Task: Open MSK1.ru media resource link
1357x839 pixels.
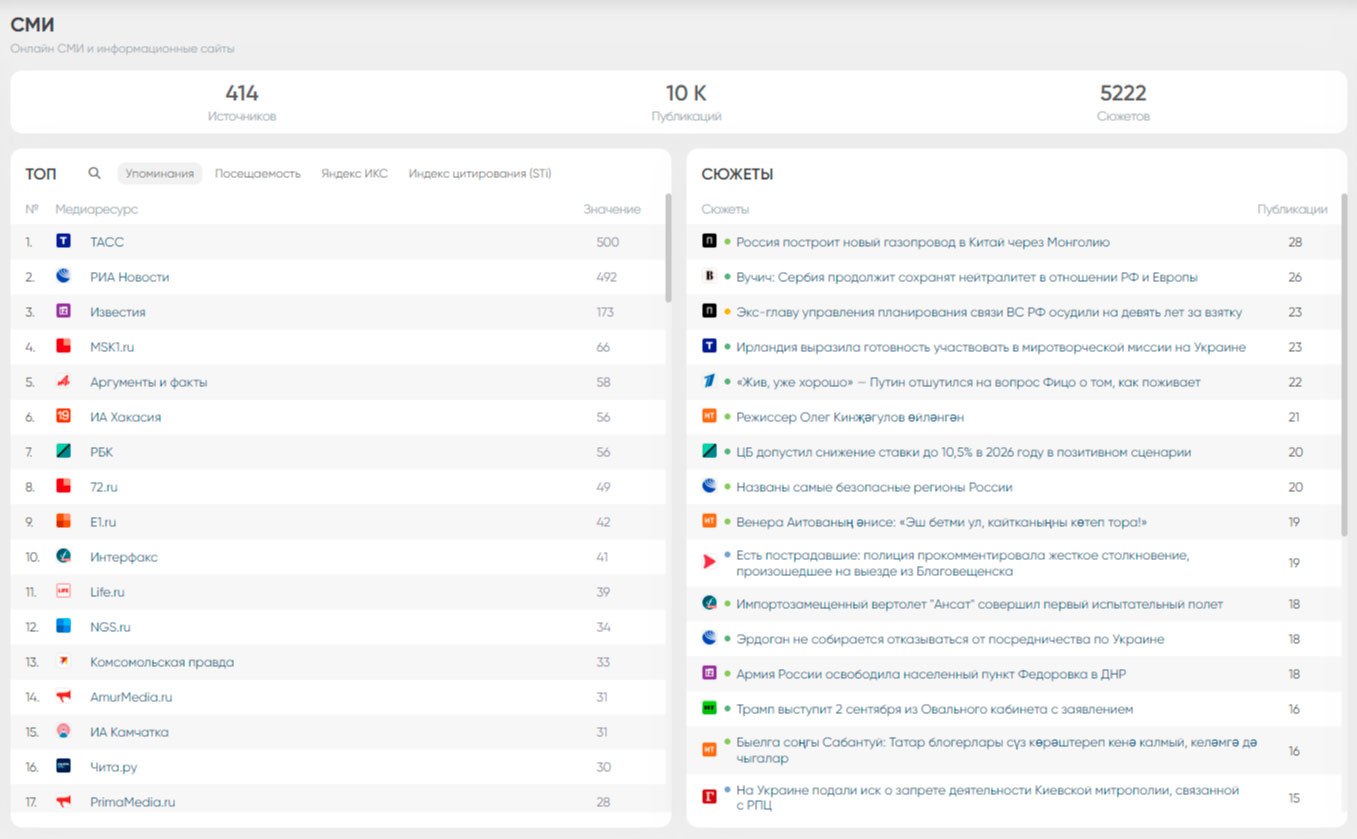Action: click(x=112, y=347)
